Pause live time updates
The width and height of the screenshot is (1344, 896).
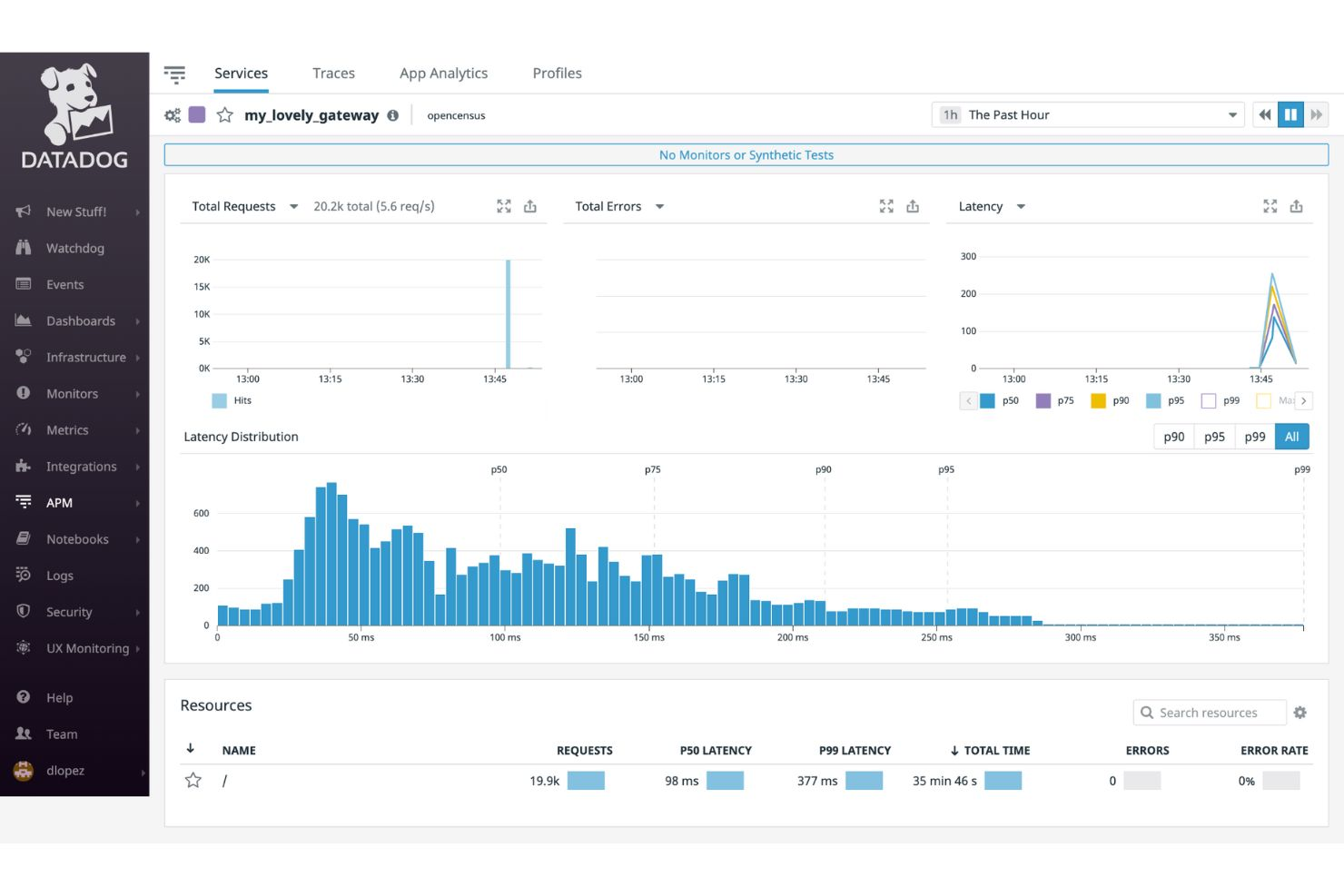1290,115
